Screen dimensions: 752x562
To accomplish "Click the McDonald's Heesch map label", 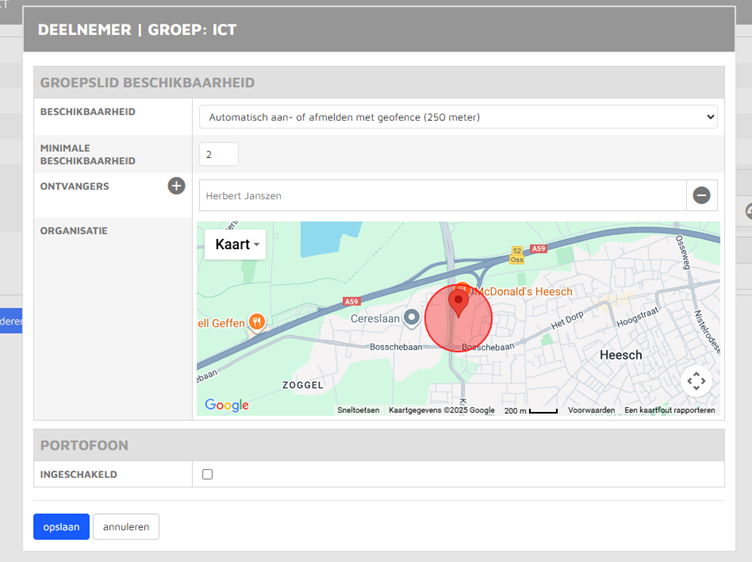I will (523, 292).
